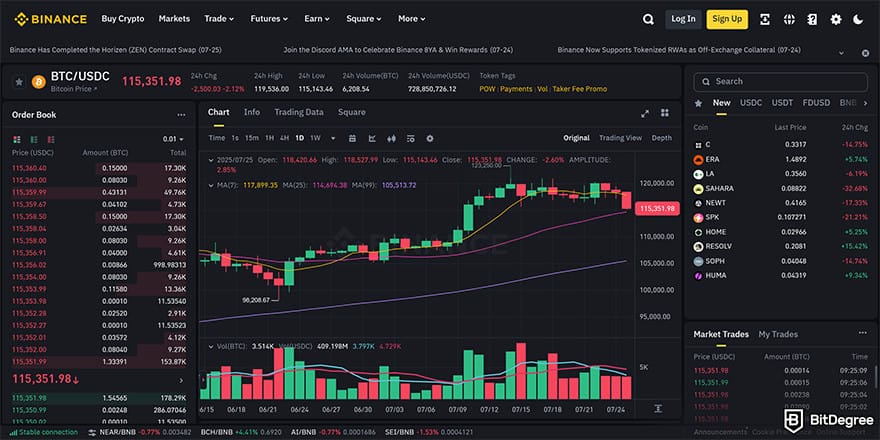The height and width of the screenshot is (440, 880).
Task: Click ask price 115,360.40 in order book
Action: pos(29,168)
